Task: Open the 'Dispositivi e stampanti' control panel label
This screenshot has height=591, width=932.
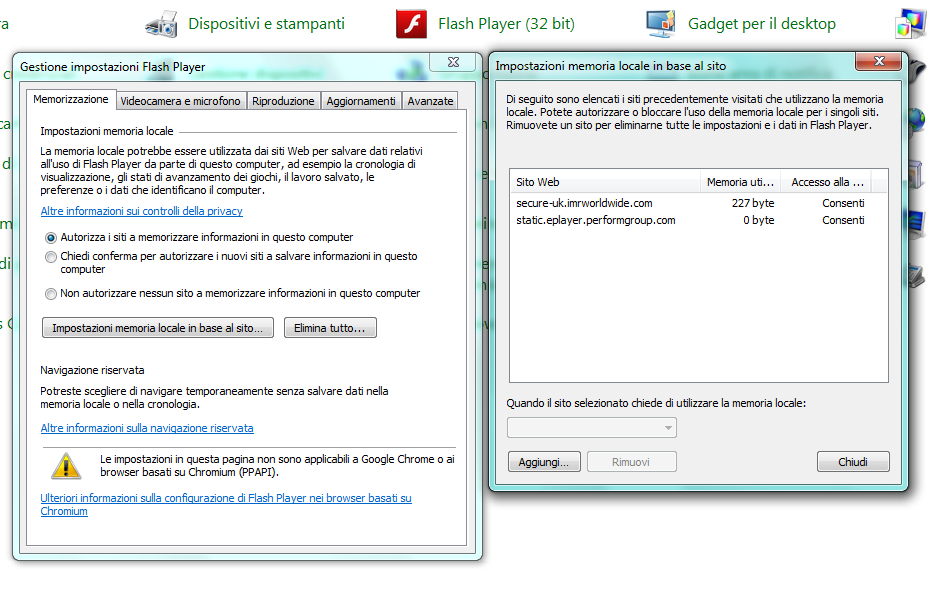Action: [x=266, y=24]
